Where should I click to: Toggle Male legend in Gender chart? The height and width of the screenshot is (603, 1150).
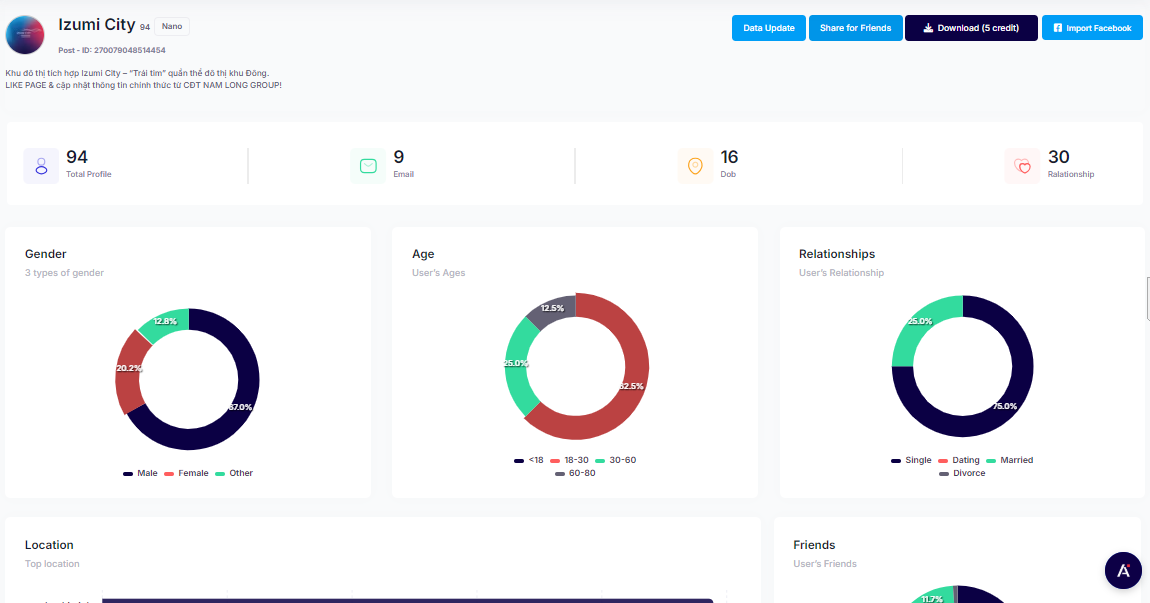pos(141,473)
